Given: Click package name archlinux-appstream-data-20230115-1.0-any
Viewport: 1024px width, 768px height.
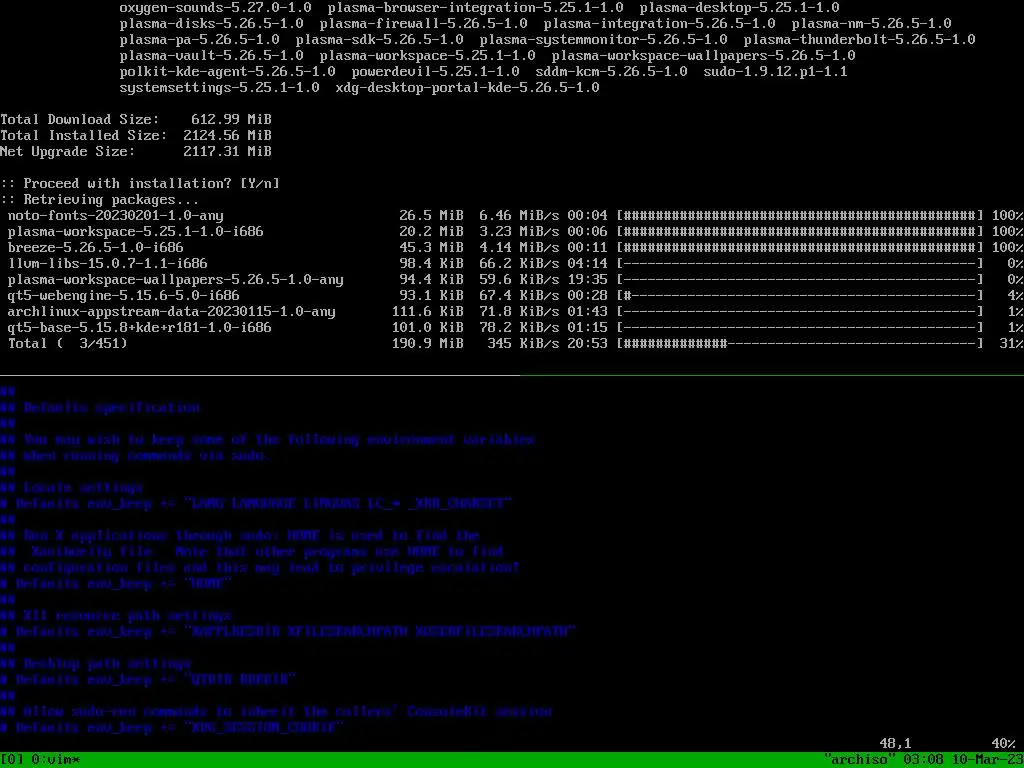Looking at the screenshot, I should point(172,312).
